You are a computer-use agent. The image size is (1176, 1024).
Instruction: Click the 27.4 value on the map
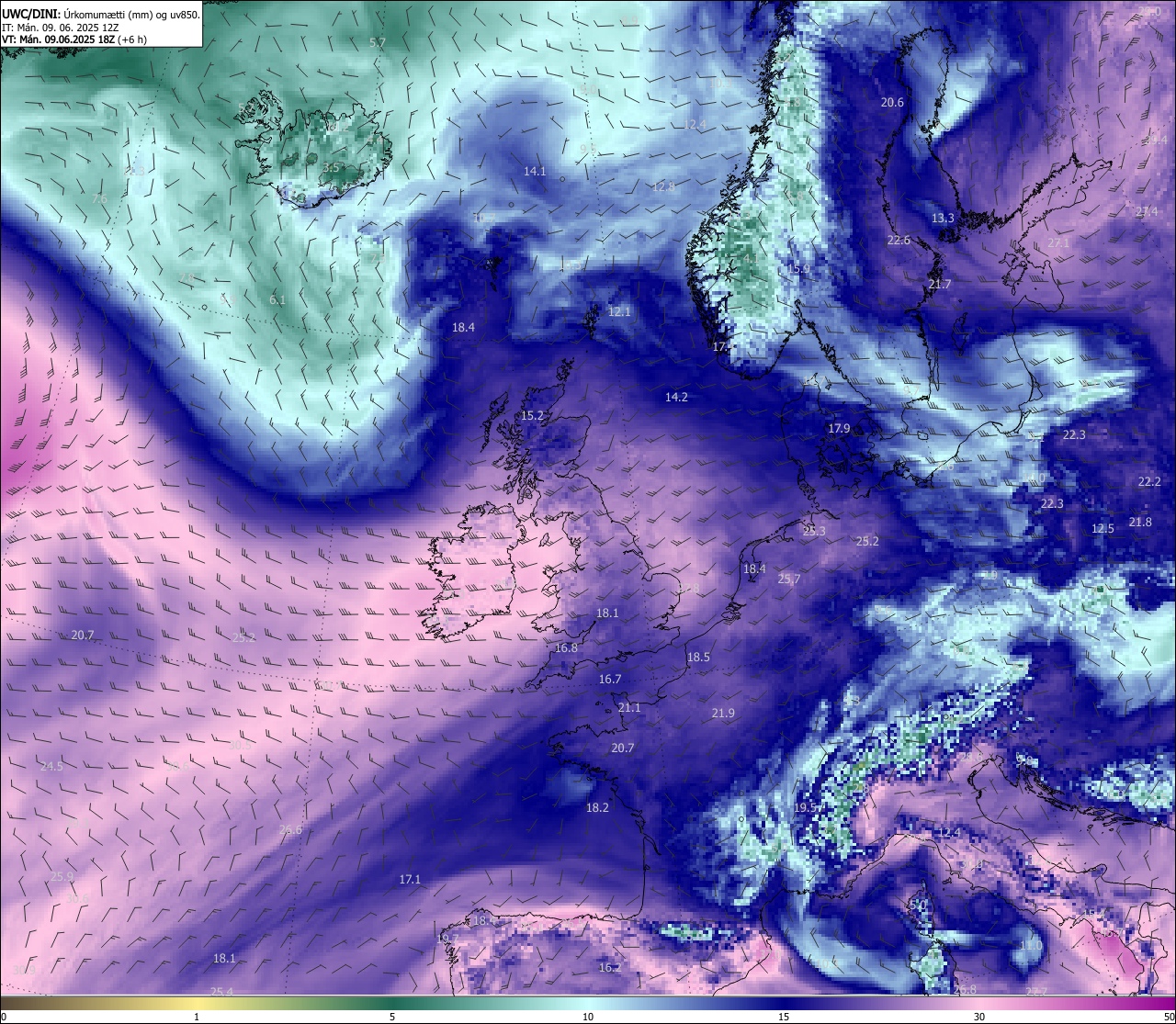point(1147,211)
